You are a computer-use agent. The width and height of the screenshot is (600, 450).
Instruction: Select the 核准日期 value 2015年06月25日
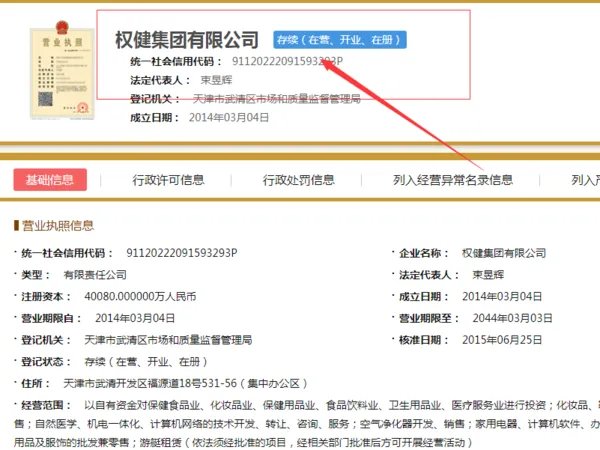(x=502, y=340)
